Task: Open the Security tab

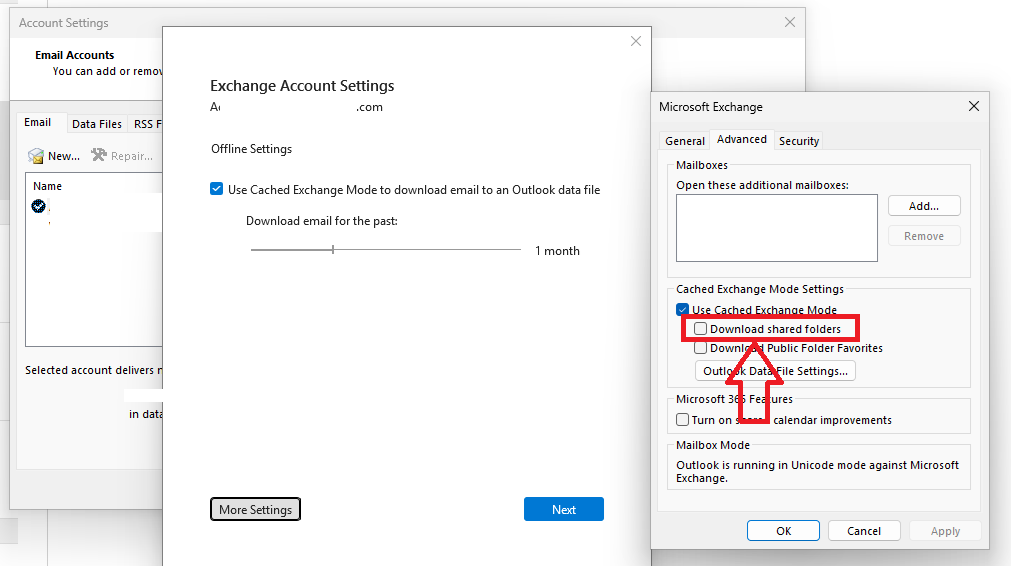Action: point(799,141)
